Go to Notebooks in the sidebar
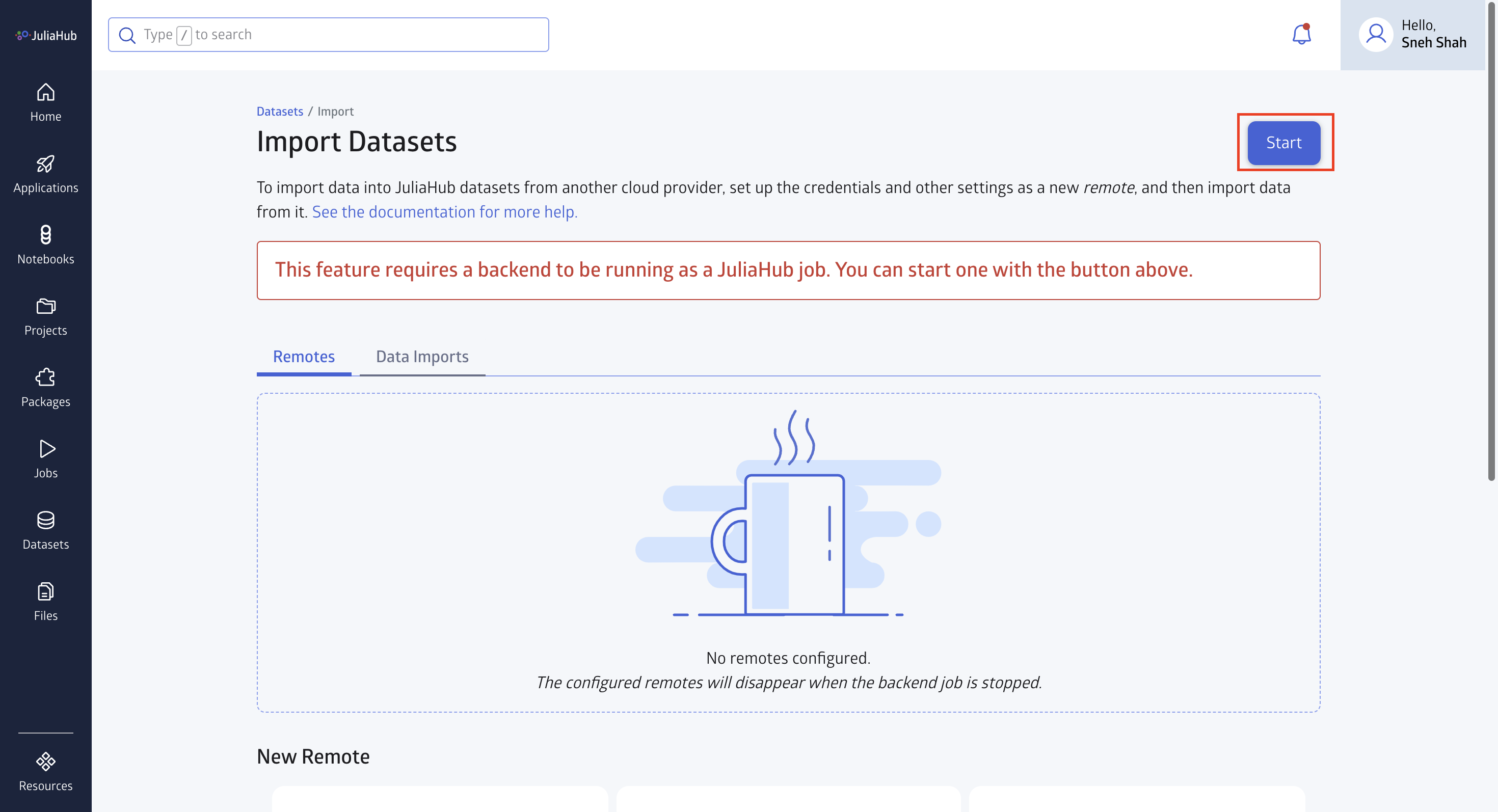Viewport: 1498px width, 812px height. click(x=45, y=246)
